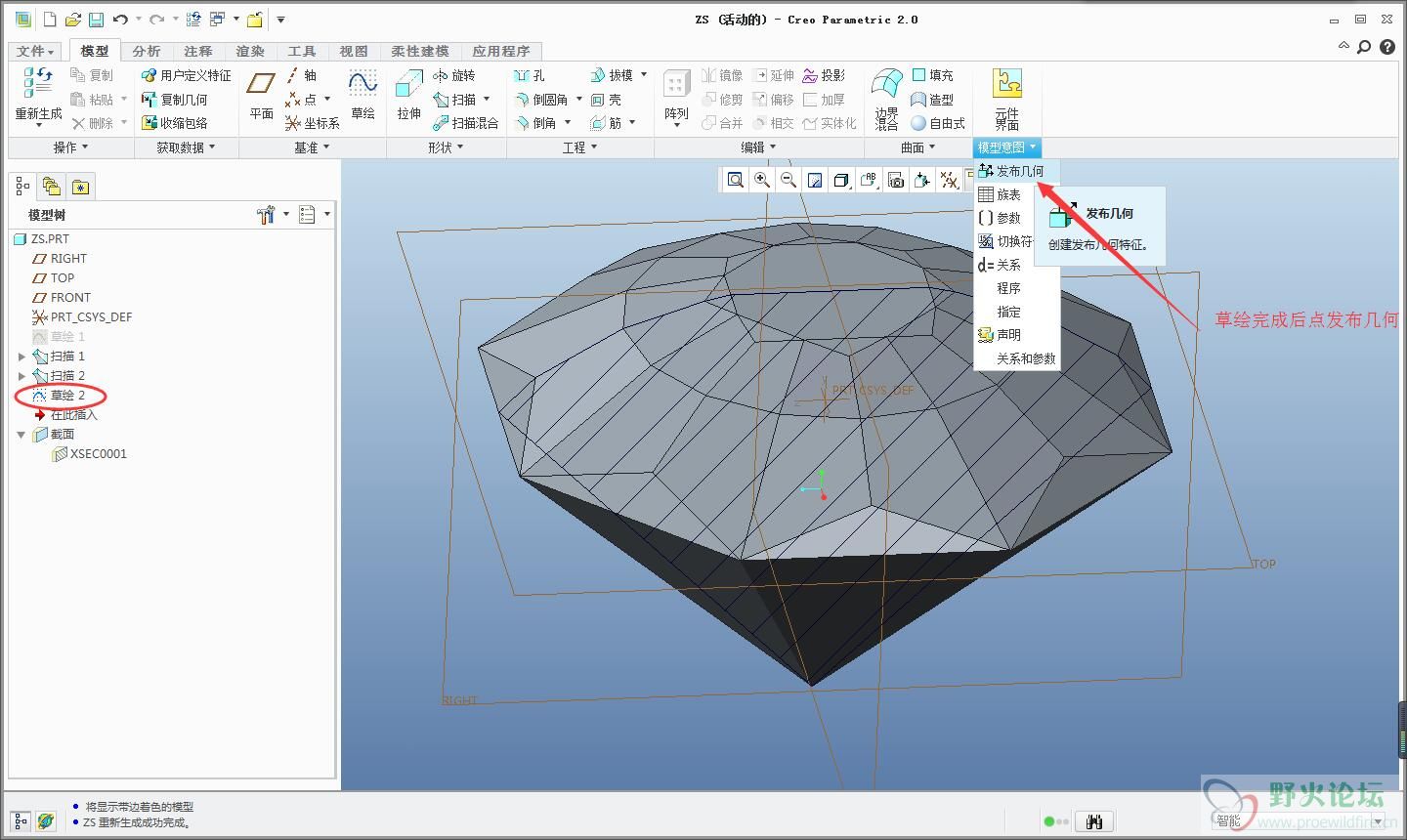Toggle the navigator panel icon in status bar
The width and height of the screenshot is (1407, 840).
tap(21, 821)
